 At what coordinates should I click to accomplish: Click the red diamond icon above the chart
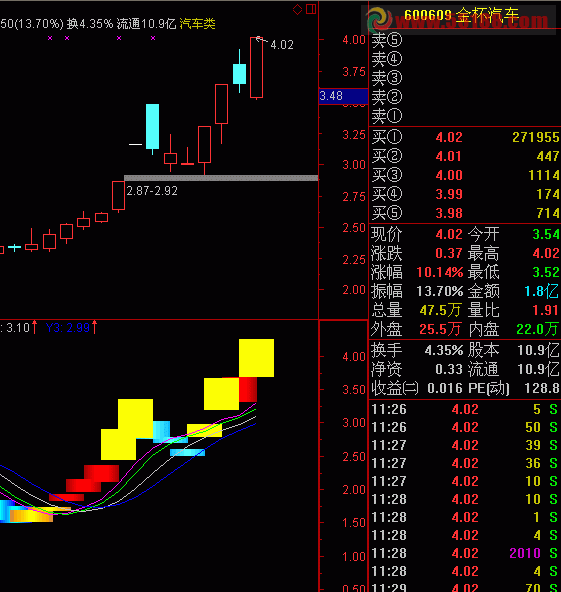pos(297,10)
